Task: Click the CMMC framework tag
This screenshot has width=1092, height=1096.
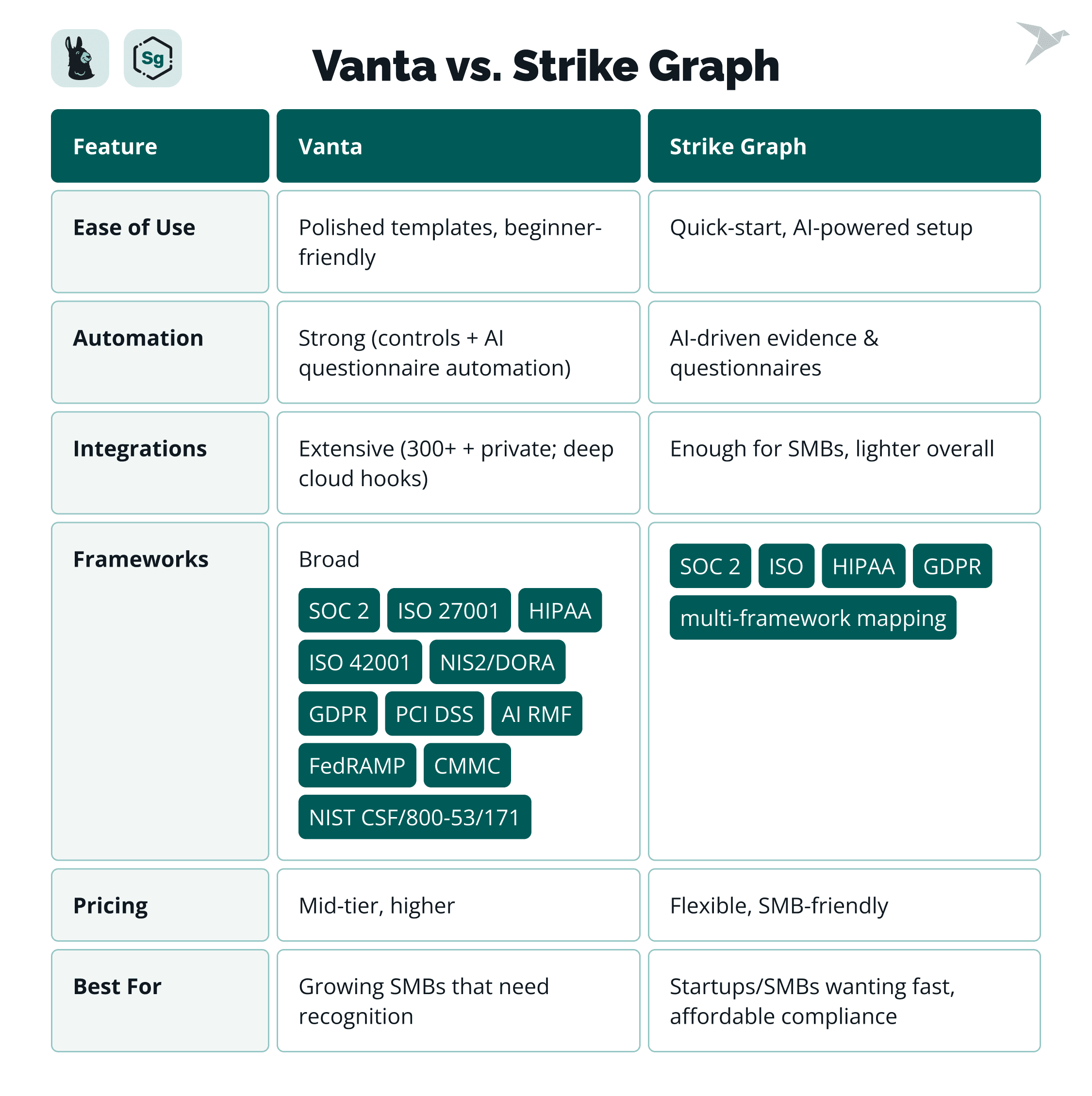Action: [x=467, y=765]
